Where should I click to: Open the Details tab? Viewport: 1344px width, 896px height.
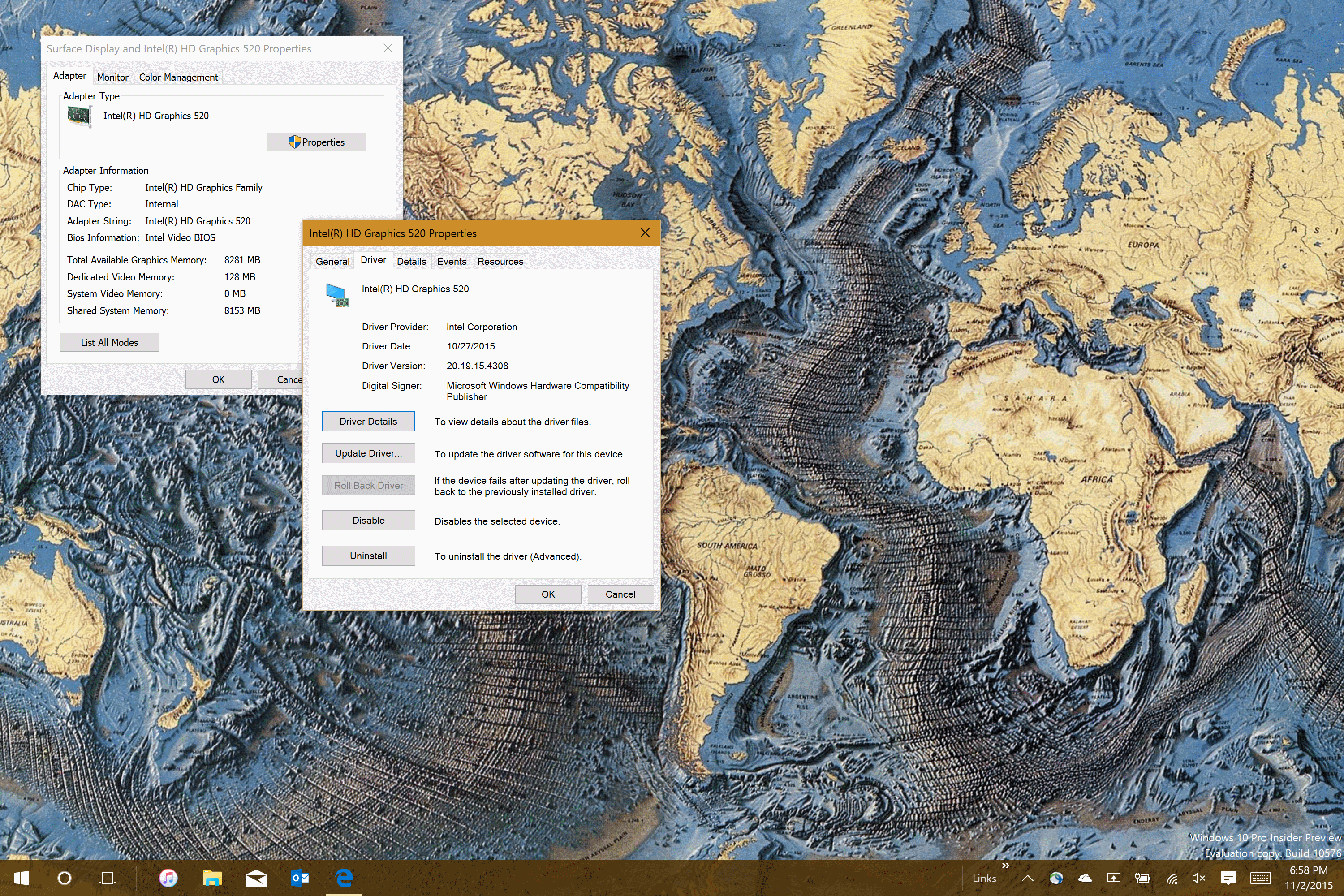[411, 261]
